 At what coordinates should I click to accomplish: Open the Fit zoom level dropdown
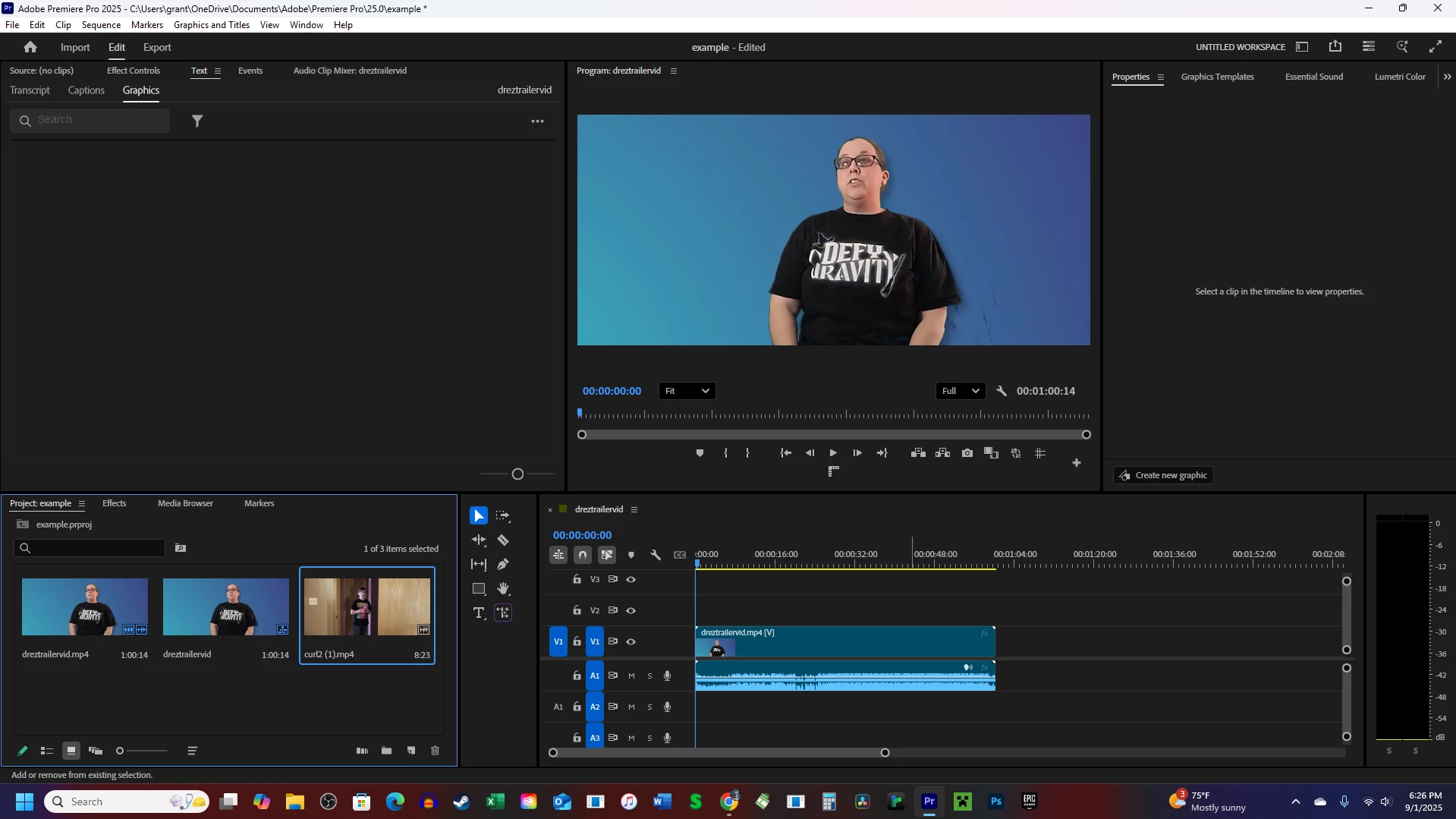point(687,391)
